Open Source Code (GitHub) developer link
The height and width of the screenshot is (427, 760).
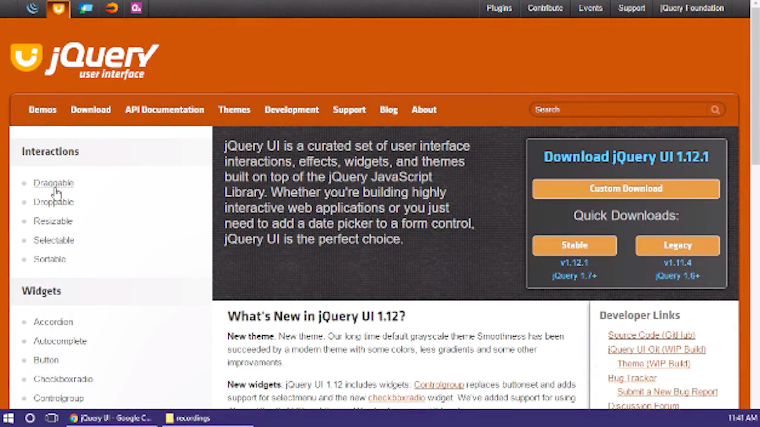tap(651, 335)
